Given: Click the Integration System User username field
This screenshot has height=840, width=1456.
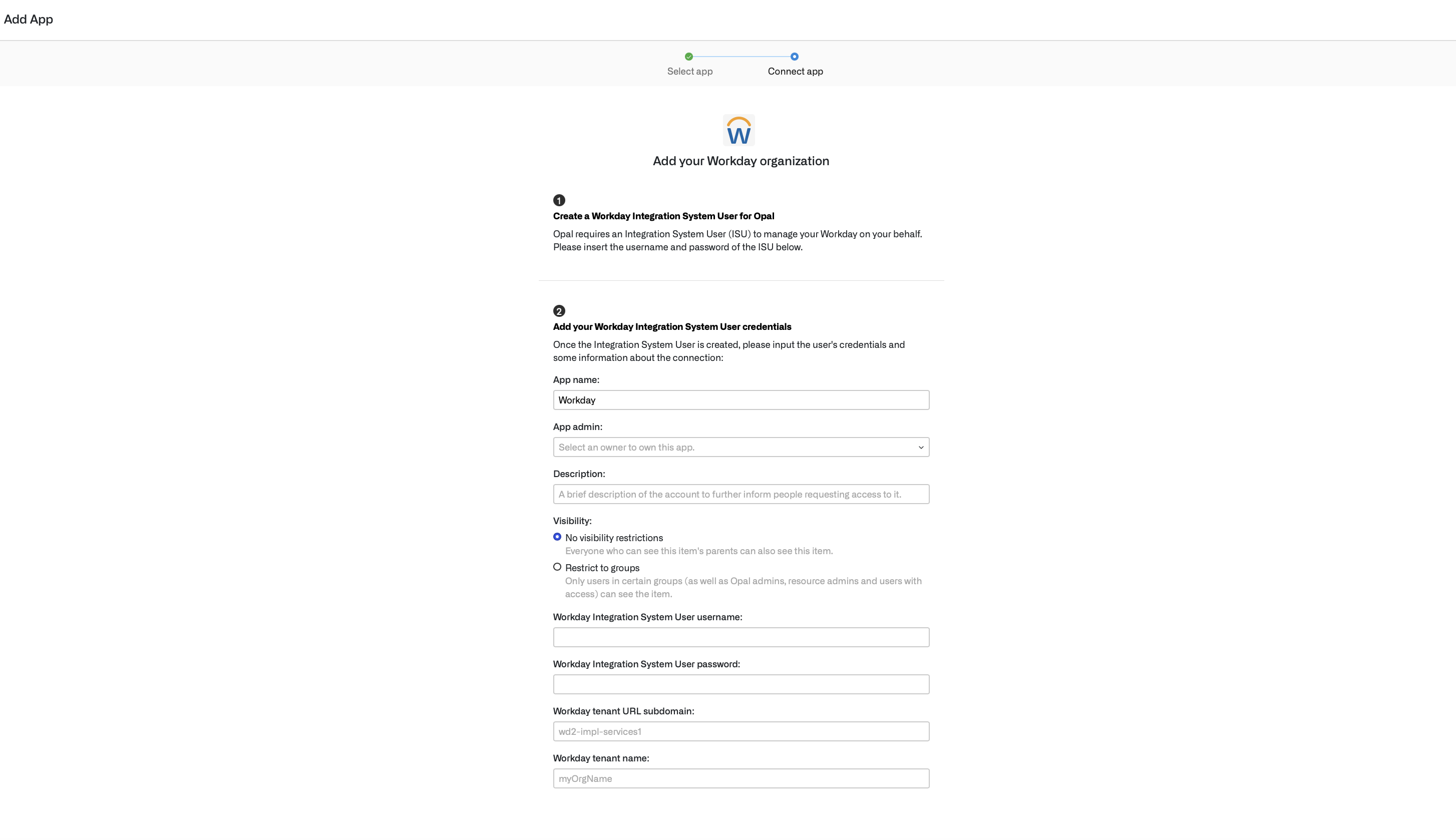Looking at the screenshot, I should point(741,637).
